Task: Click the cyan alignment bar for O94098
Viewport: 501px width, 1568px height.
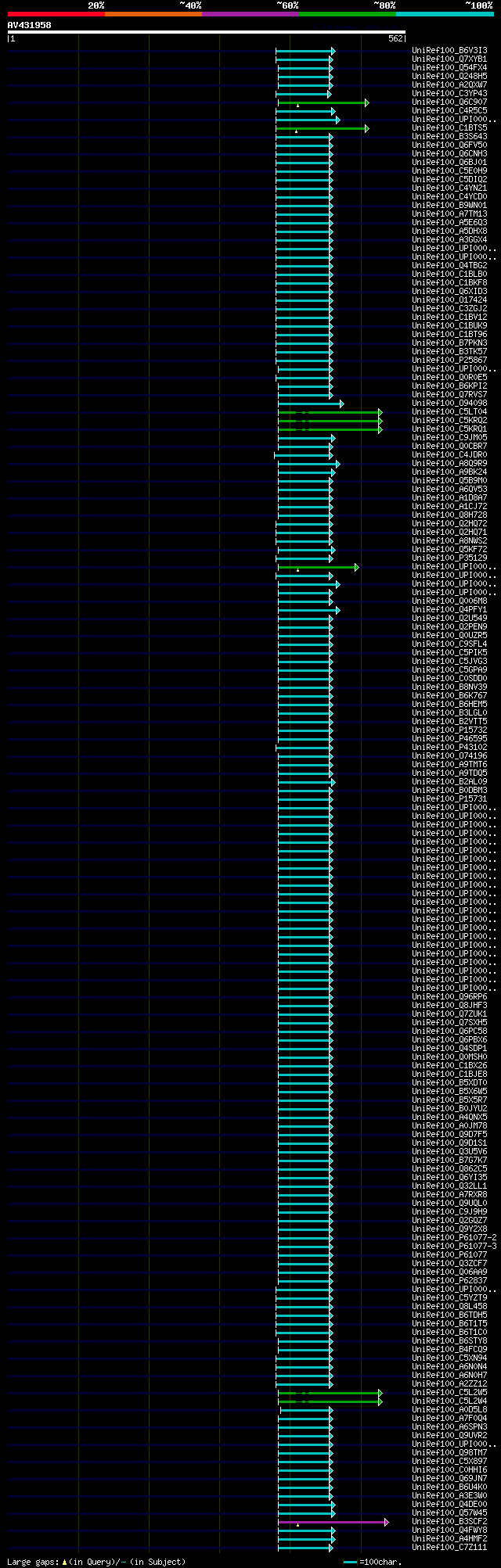Action: [x=310, y=404]
